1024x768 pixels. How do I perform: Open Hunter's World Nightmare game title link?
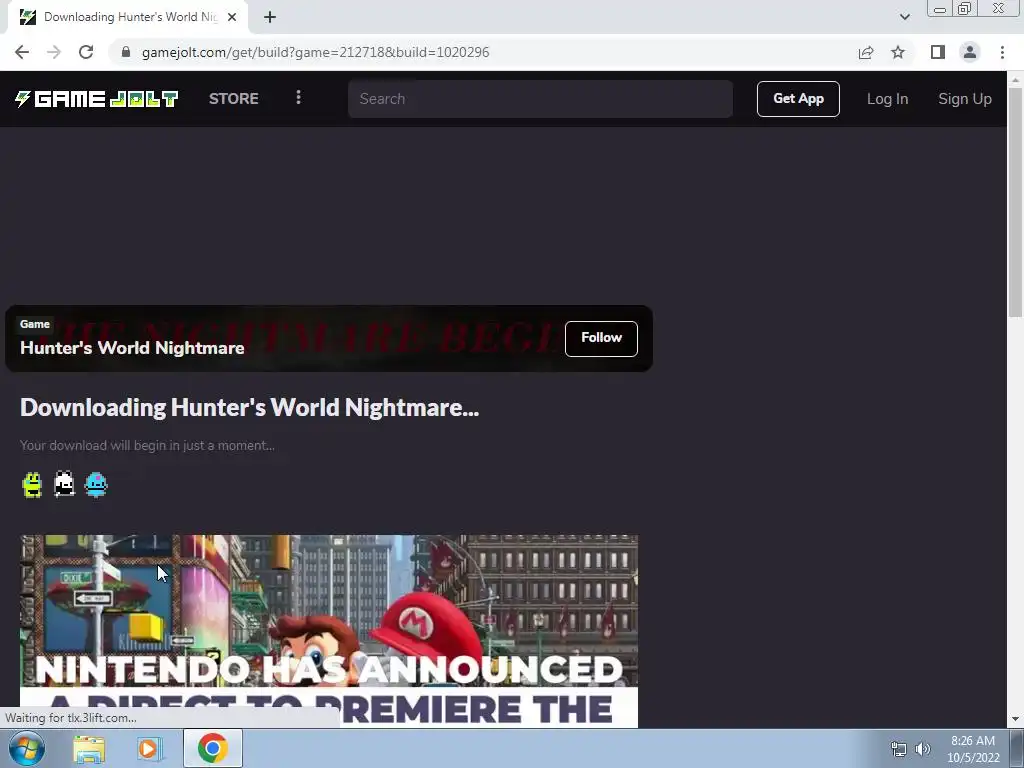132,347
